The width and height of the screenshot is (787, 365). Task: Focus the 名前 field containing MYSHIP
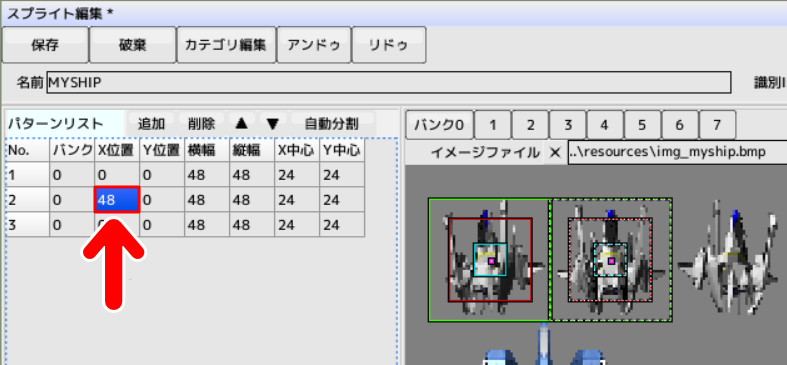(388, 82)
